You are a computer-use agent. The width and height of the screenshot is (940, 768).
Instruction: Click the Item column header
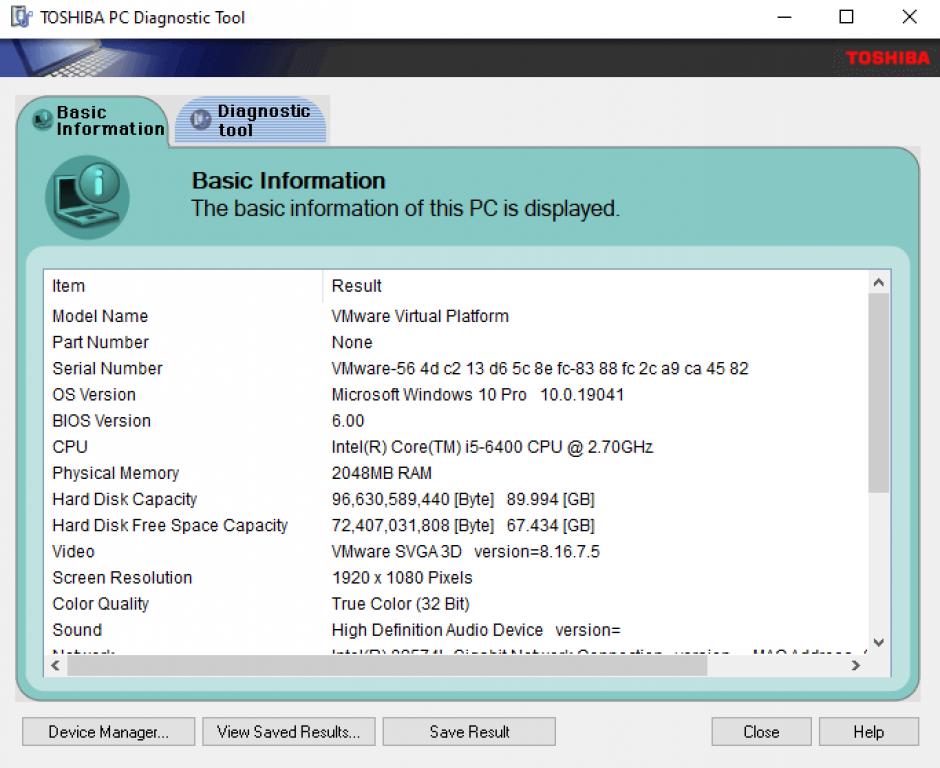(183, 285)
